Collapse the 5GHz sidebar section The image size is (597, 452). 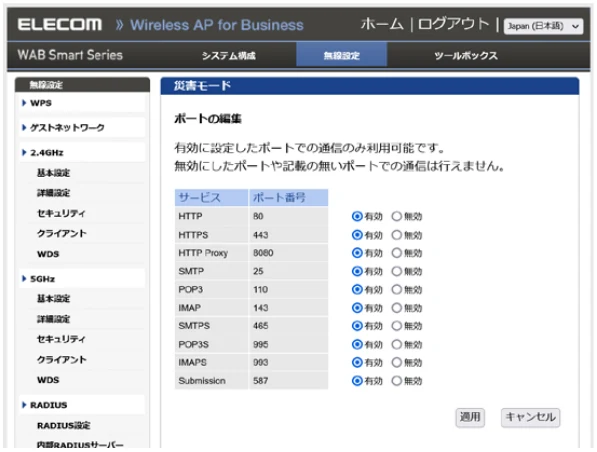click(82, 279)
